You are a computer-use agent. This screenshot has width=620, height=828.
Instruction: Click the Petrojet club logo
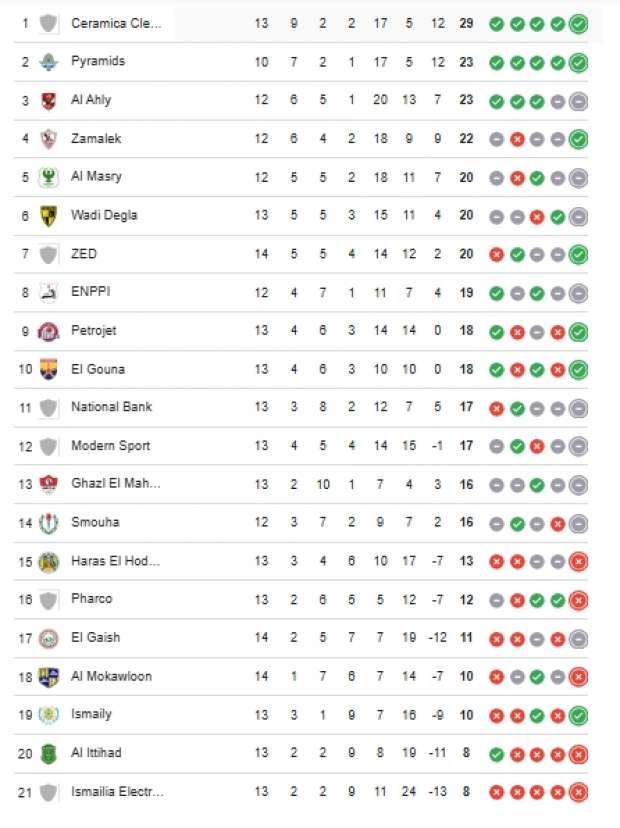(x=48, y=331)
